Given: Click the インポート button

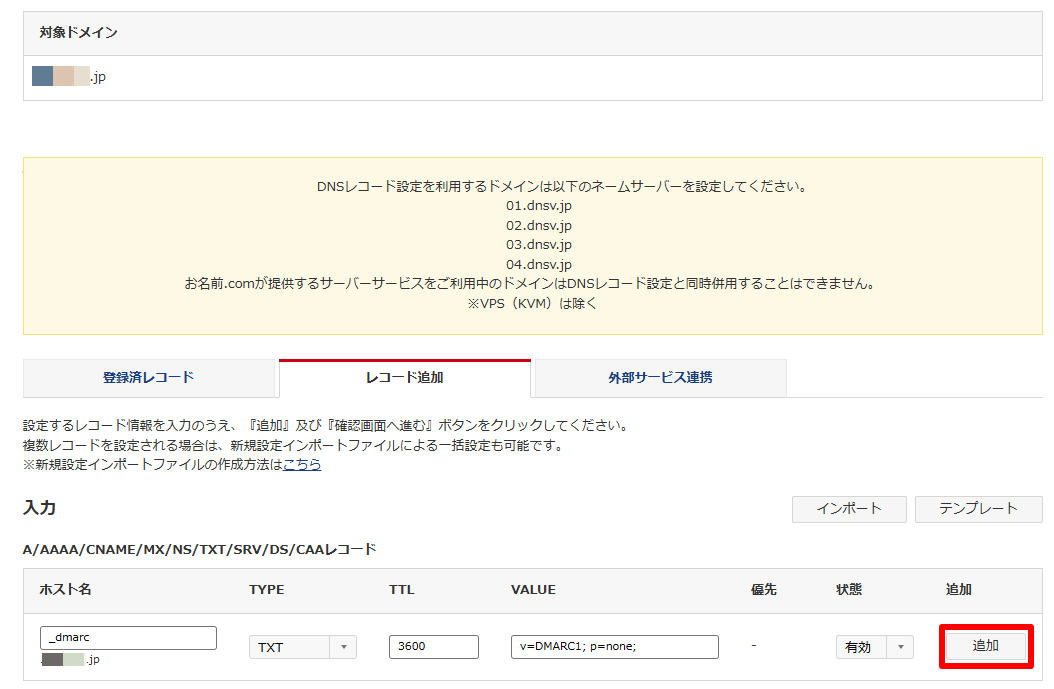Looking at the screenshot, I should click(848, 509).
